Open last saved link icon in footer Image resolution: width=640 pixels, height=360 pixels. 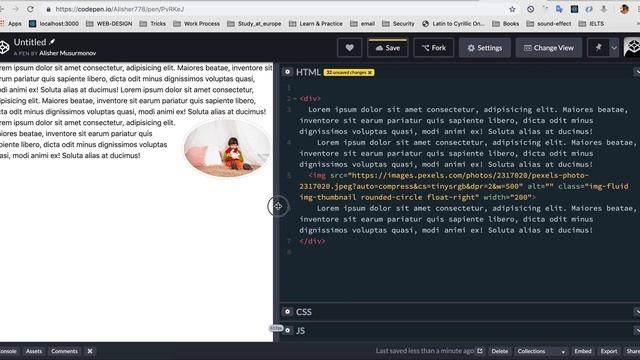pyautogui.click(x=480, y=351)
